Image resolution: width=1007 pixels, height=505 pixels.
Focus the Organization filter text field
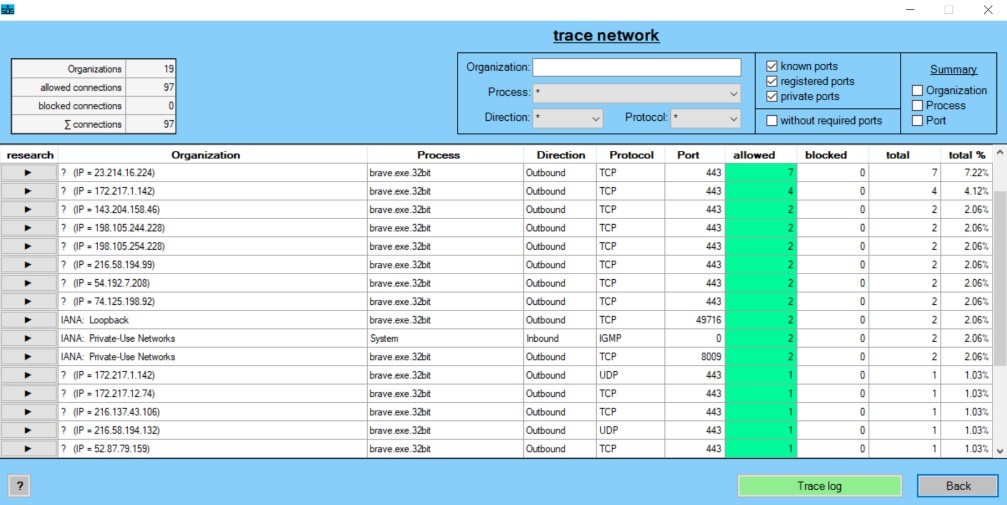(636, 67)
